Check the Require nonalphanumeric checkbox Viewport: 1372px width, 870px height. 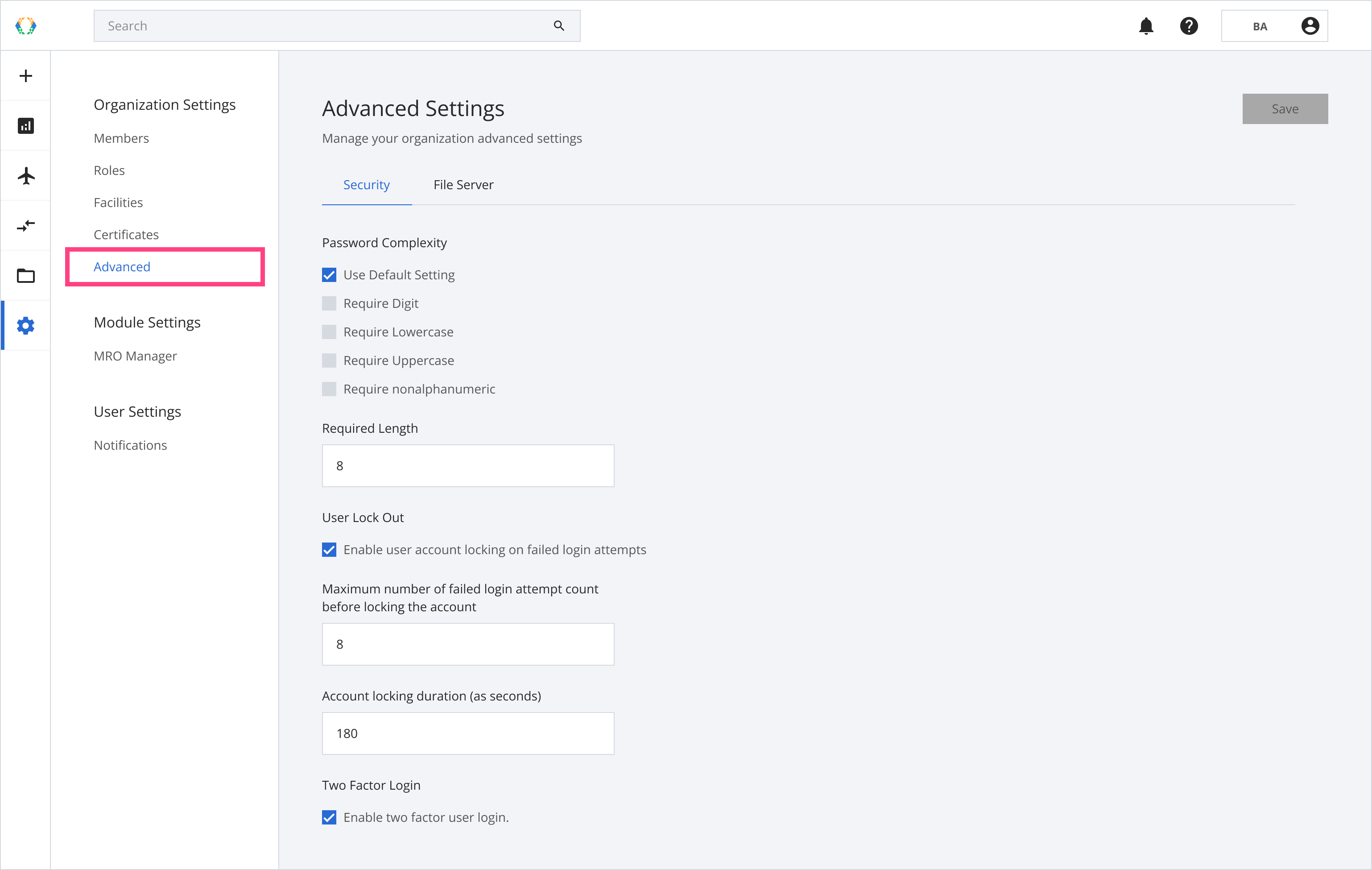pos(329,389)
